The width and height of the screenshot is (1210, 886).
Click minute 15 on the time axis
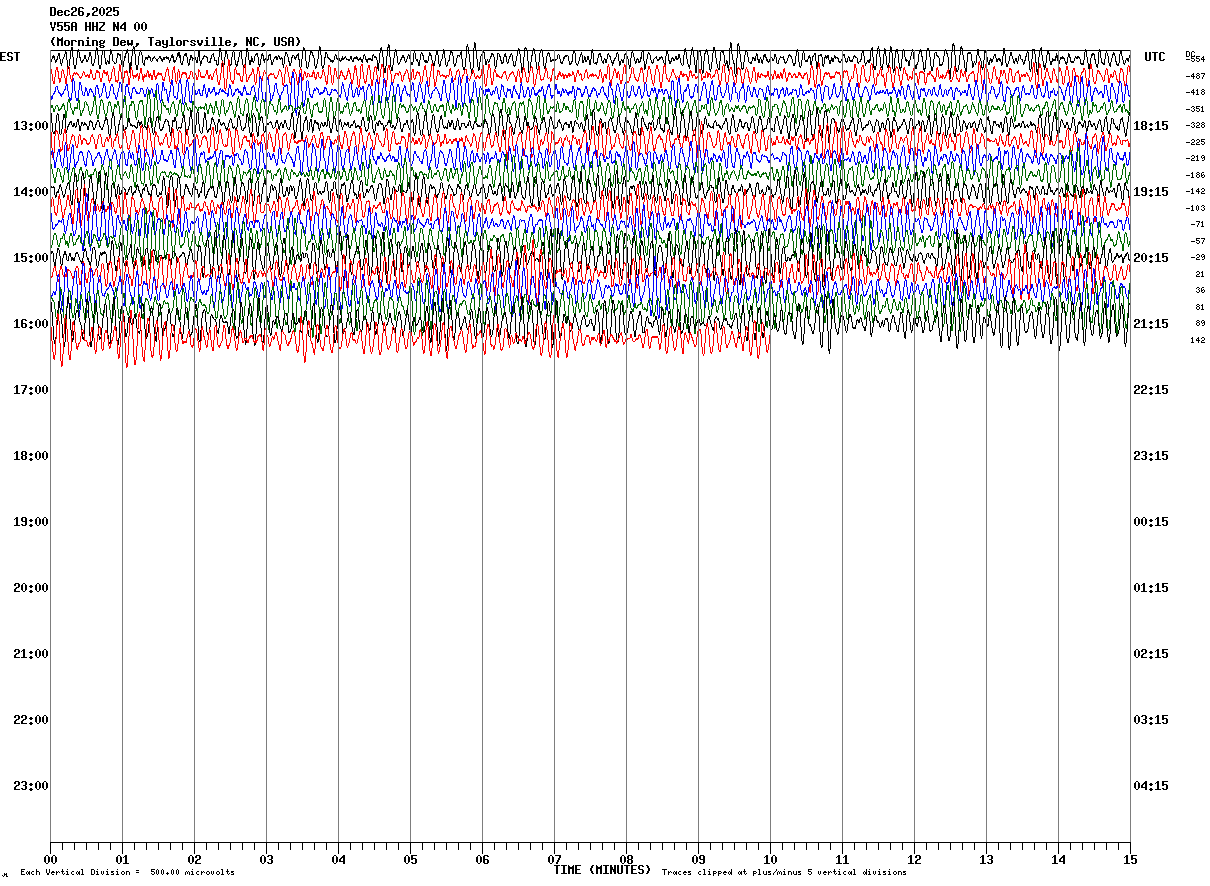point(1130,859)
